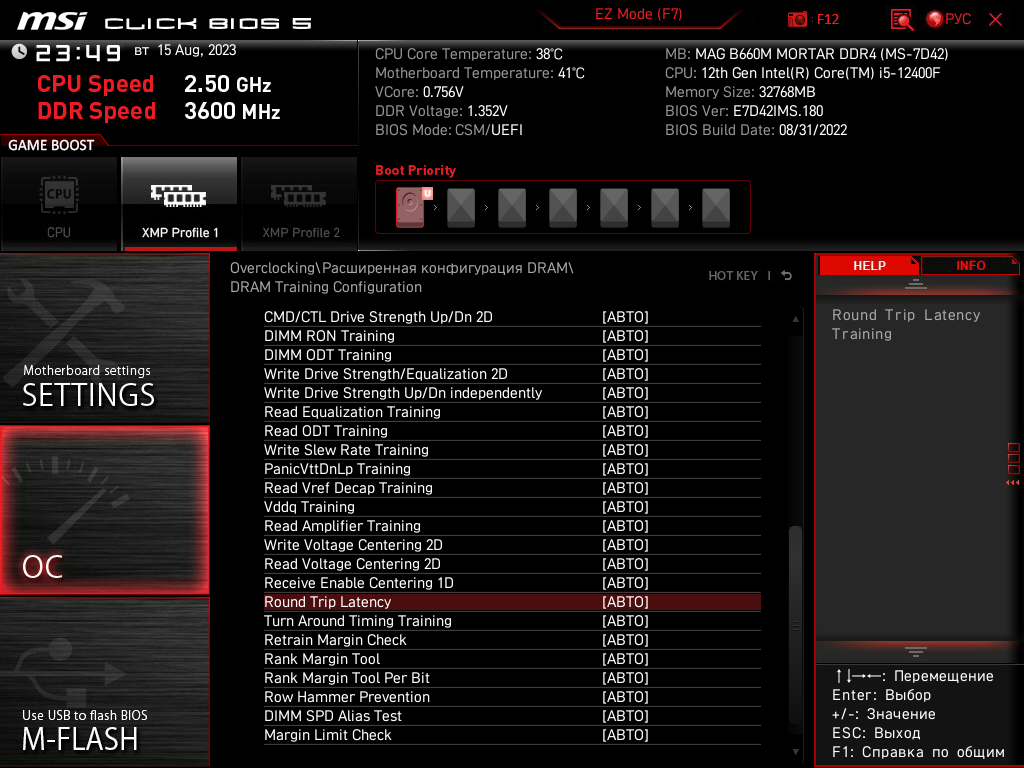This screenshot has width=1024, height=768.
Task: Click the BIOS Ver E7D42IMS.180 text
Action: [744, 111]
